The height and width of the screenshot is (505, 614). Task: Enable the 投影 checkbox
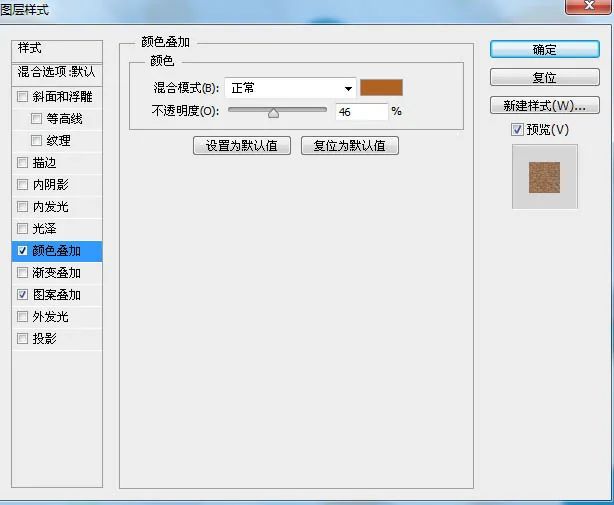[x=22, y=338]
